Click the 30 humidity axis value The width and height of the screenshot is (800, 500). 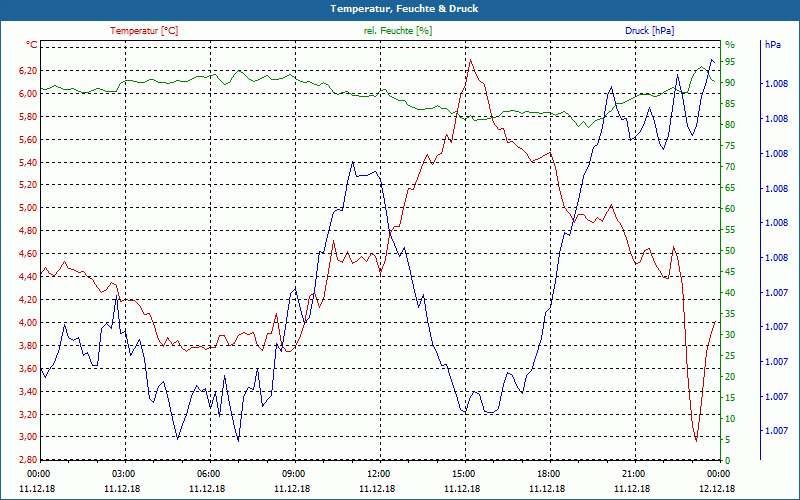[730, 335]
